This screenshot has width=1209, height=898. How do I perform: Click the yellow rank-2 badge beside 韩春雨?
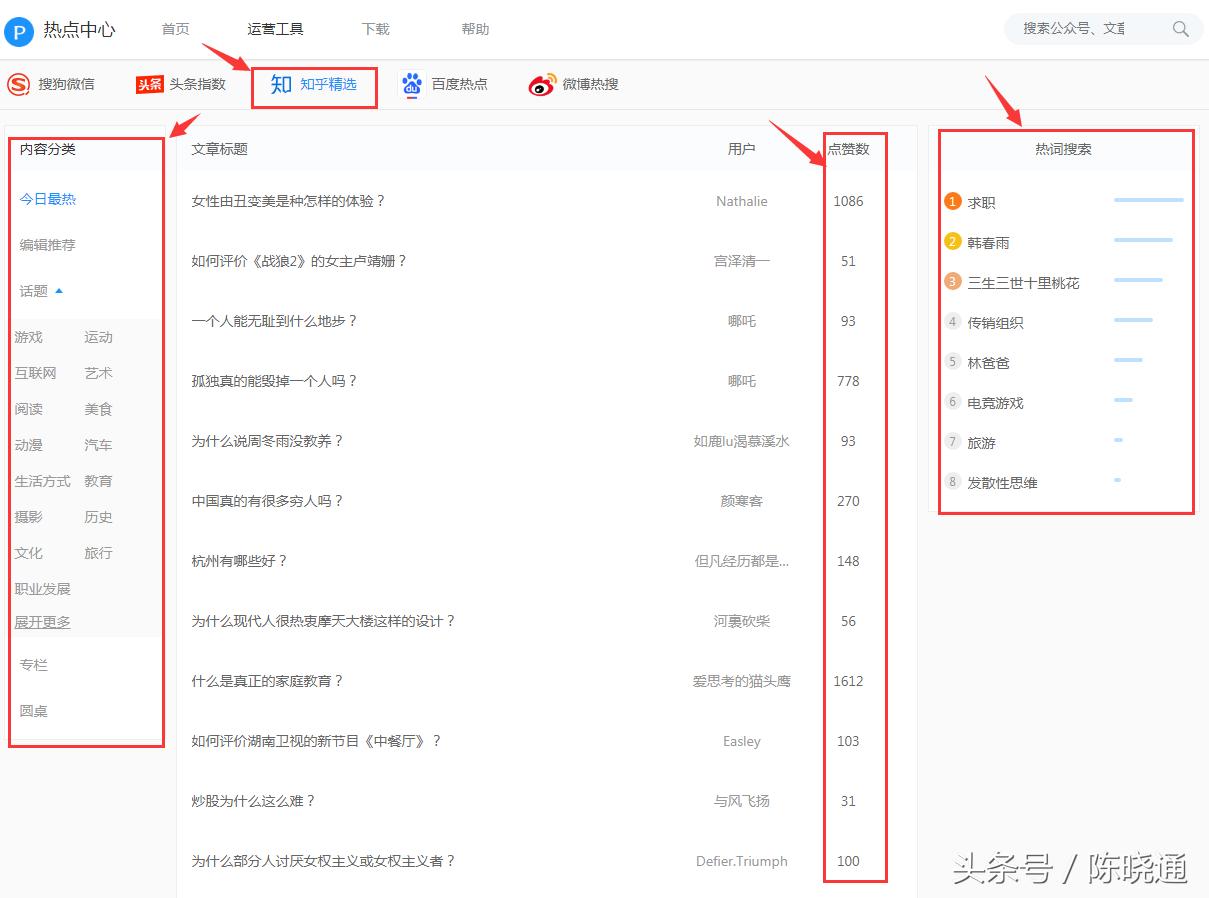[952, 242]
